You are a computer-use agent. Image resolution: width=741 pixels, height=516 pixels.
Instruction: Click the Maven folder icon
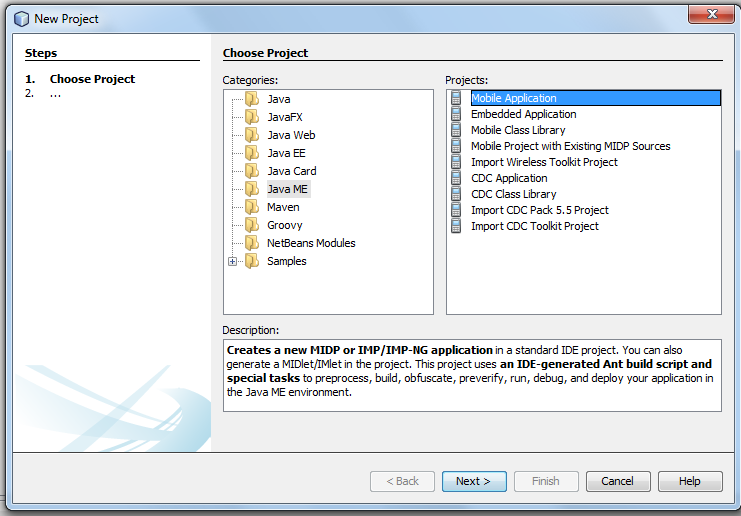pyautogui.click(x=252, y=206)
